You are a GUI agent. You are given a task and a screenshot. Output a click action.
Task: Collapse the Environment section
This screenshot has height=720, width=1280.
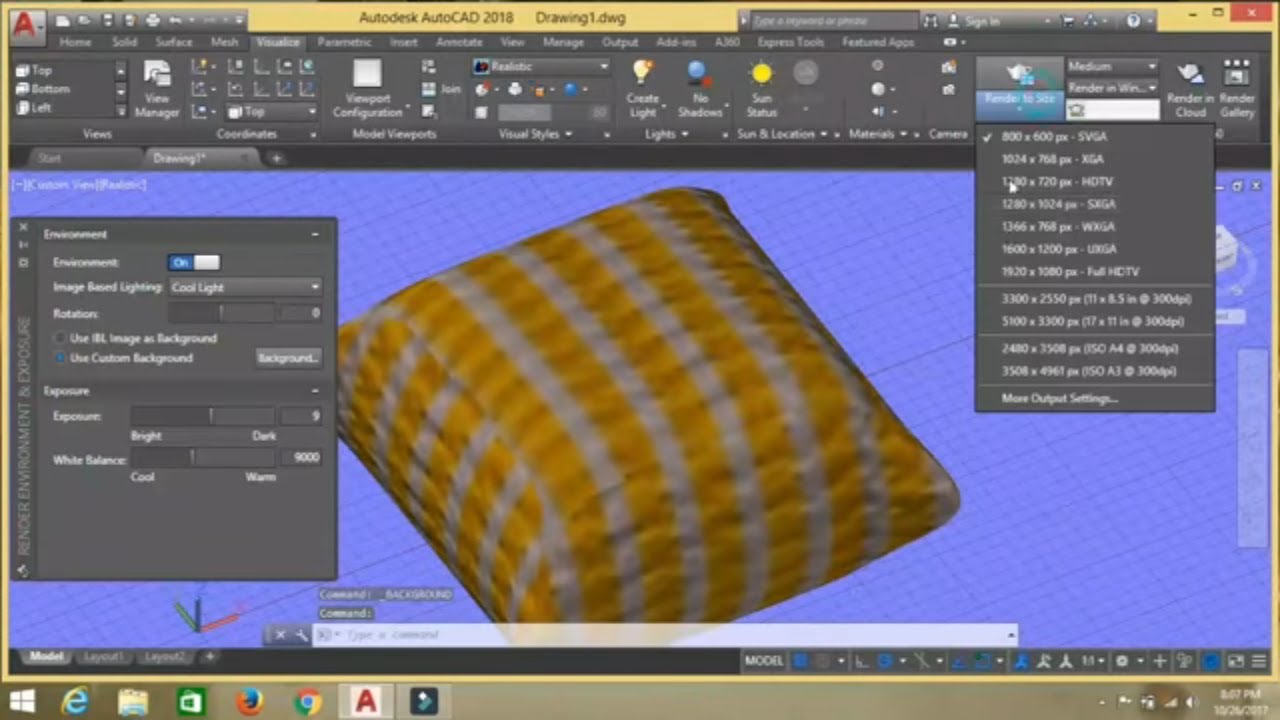point(315,234)
